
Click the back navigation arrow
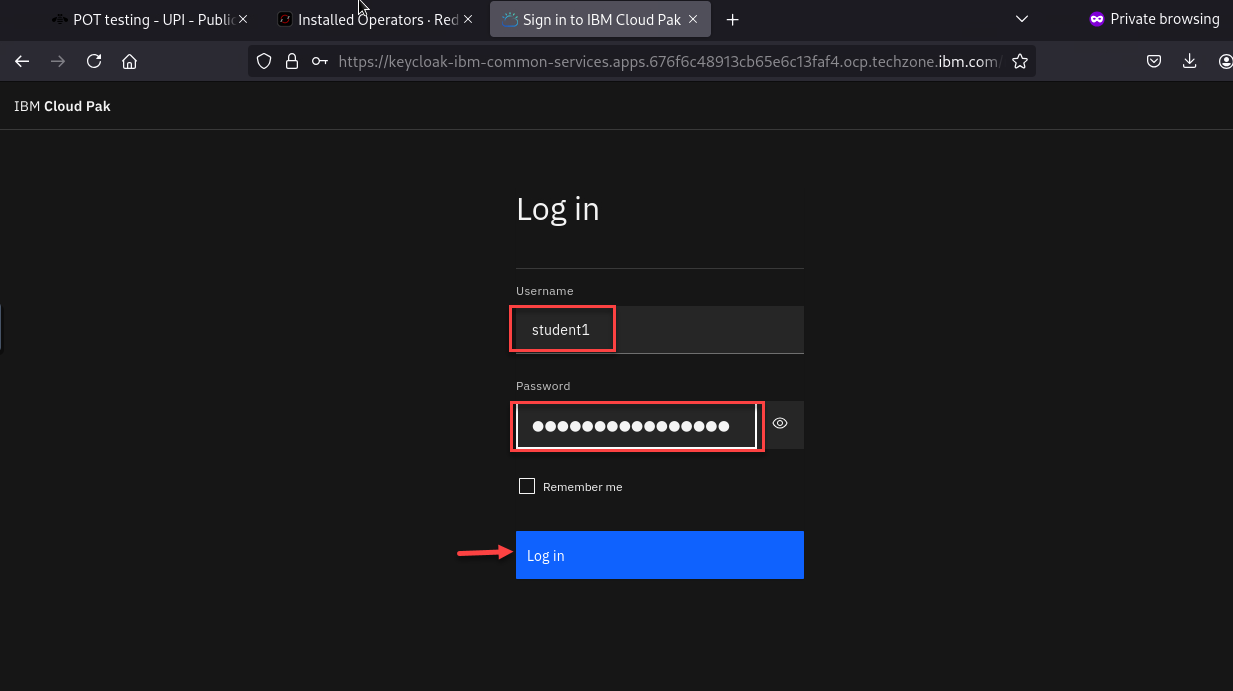tap(22, 61)
